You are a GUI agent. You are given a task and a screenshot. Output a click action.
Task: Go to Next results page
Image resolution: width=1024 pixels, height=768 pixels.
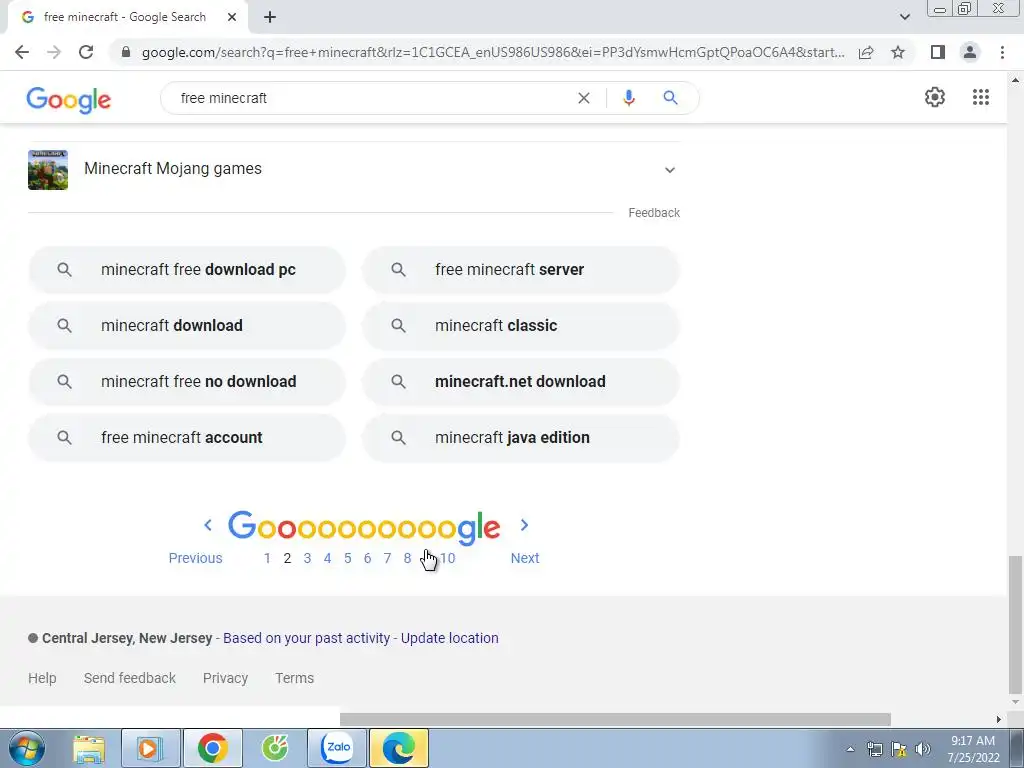[525, 558]
